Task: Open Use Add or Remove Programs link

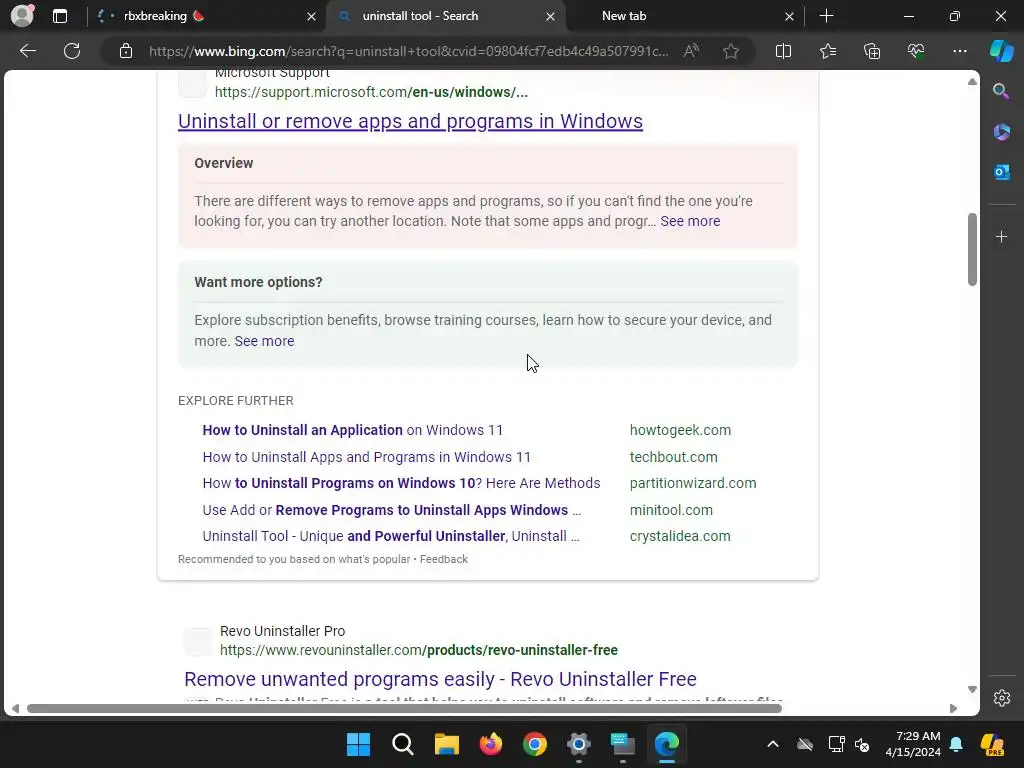Action: [x=391, y=510]
